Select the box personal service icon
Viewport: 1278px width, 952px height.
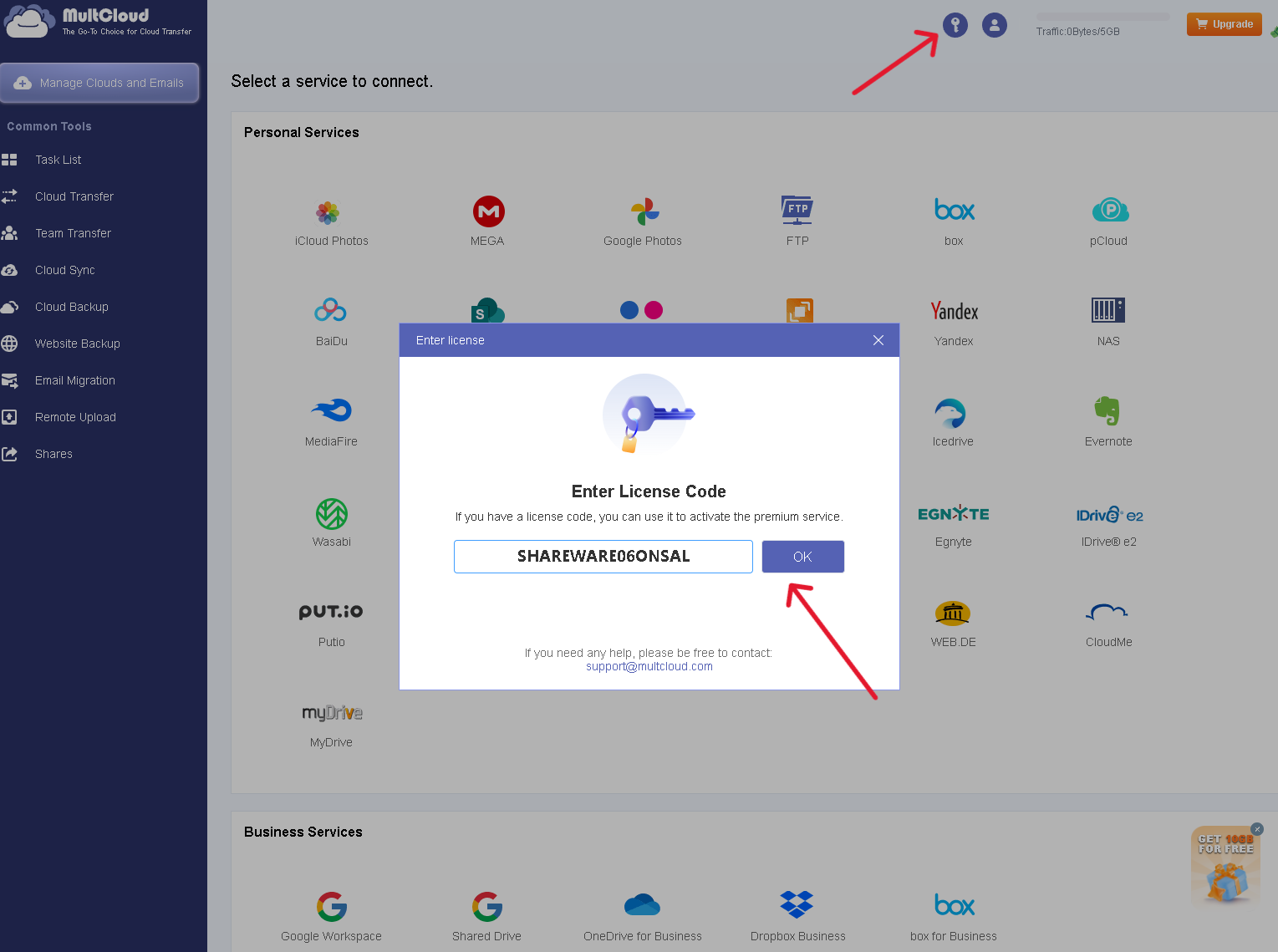tap(955, 210)
